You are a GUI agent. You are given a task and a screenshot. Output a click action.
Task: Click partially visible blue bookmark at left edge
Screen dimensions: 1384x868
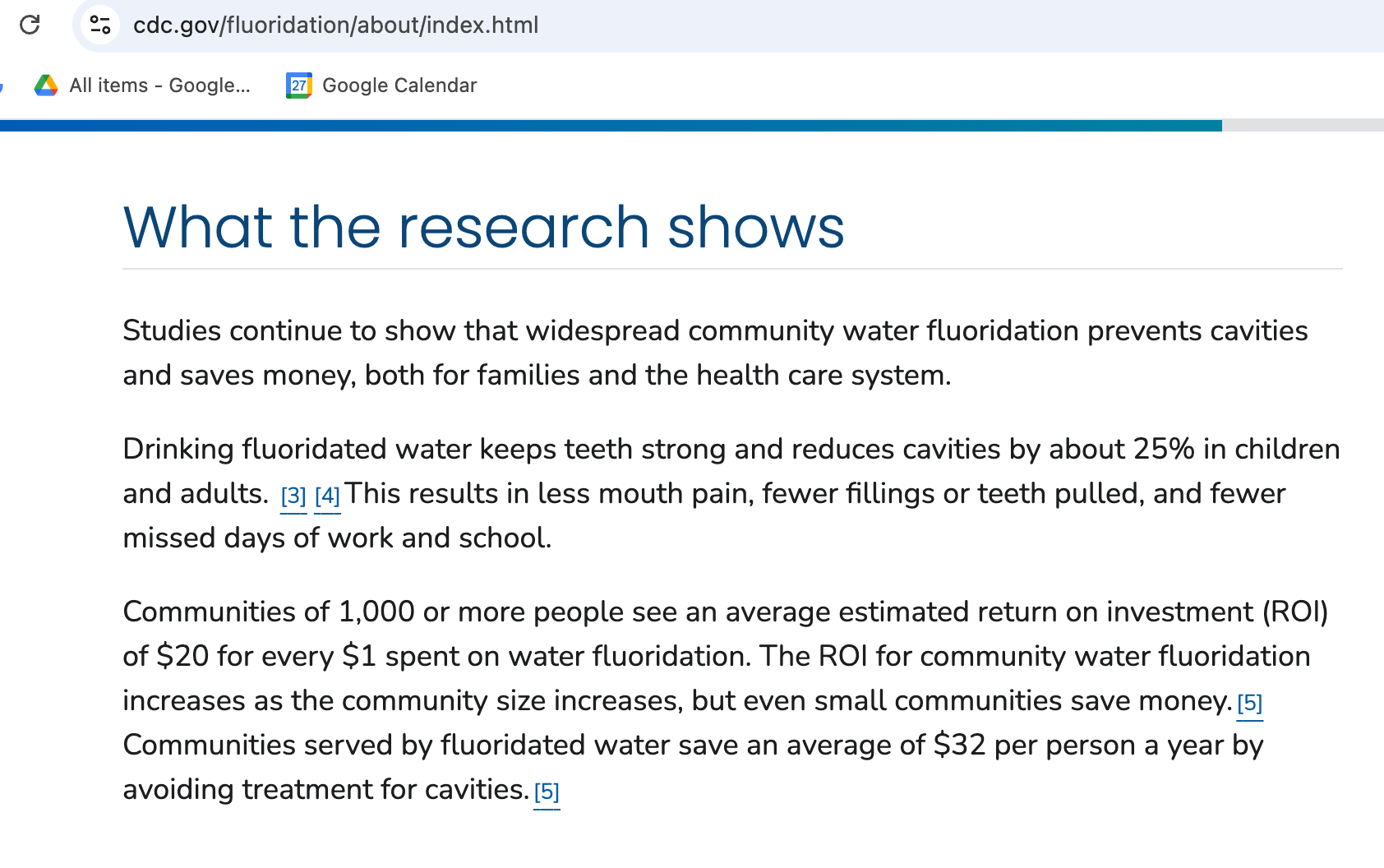click(x=2, y=85)
